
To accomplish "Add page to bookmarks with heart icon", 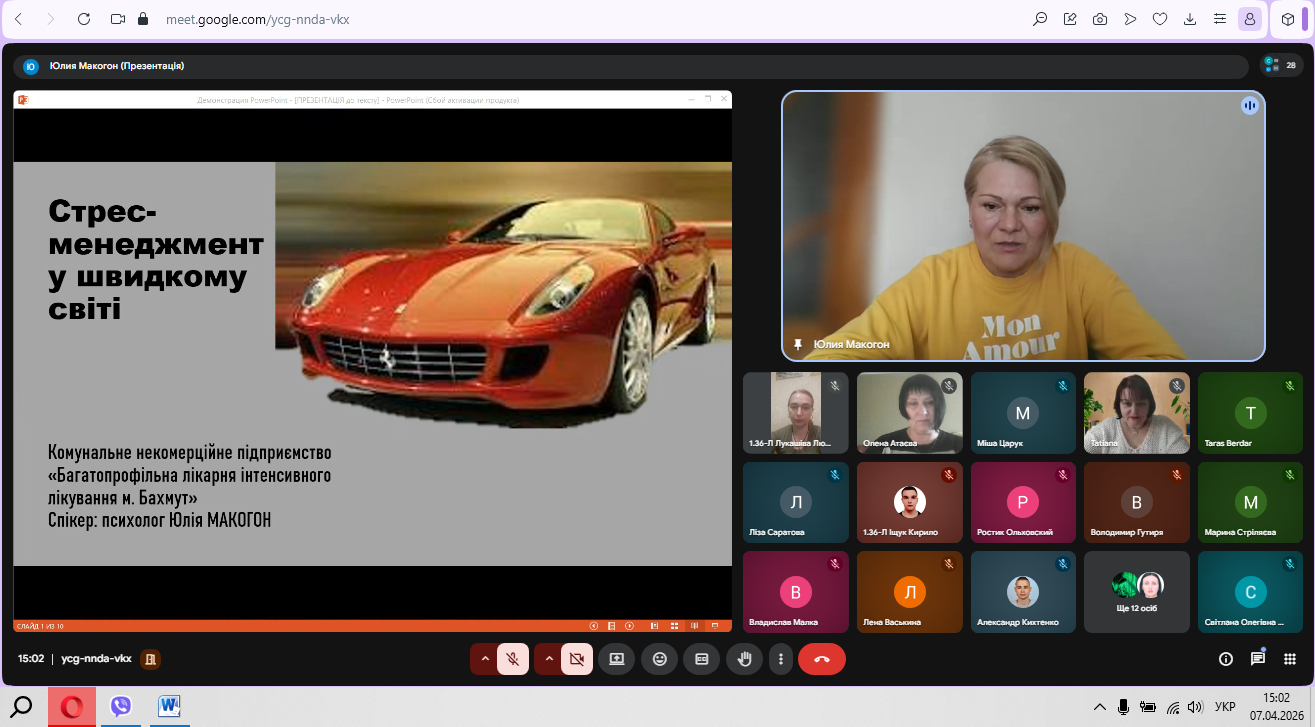I will (x=1160, y=19).
